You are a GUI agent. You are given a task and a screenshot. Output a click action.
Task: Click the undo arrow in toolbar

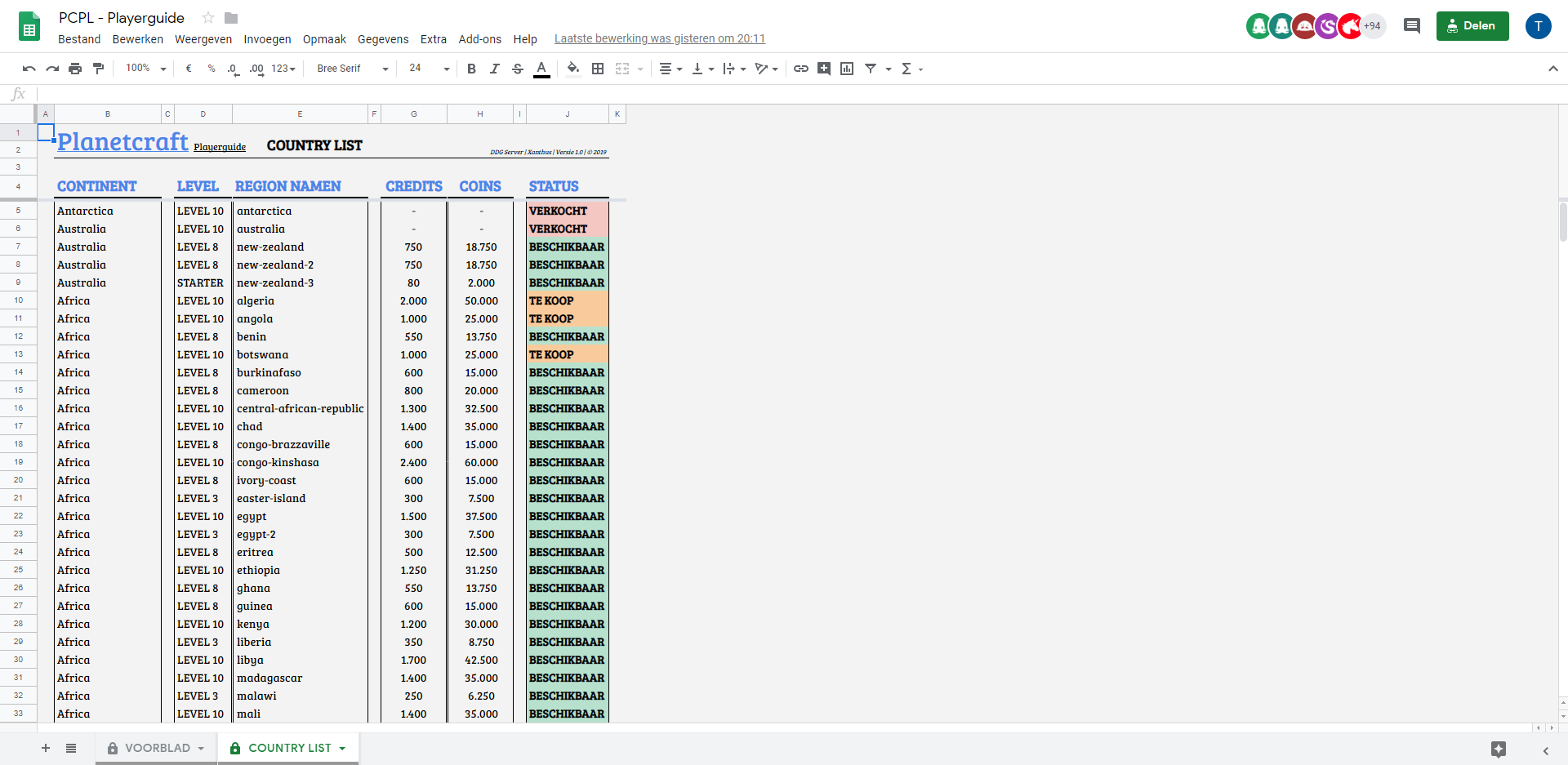pyautogui.click(x=29, y=69)
